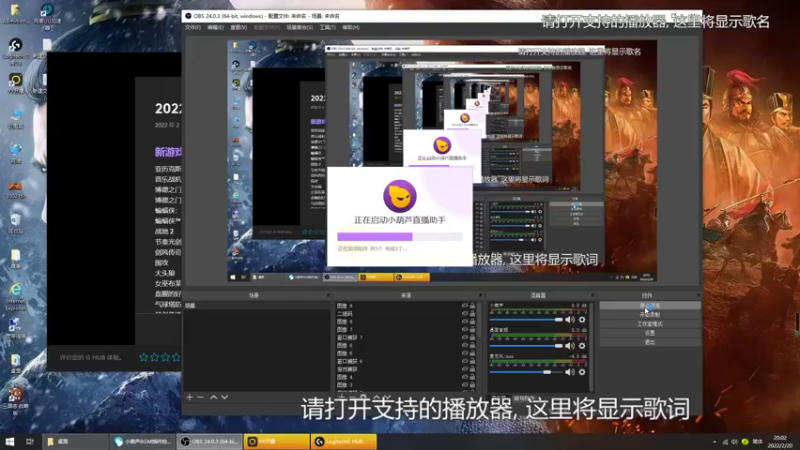Toggle the lock icon of 窗口捕获 7 source
Viewport: 800px width, 450px height.
point(472,337)
